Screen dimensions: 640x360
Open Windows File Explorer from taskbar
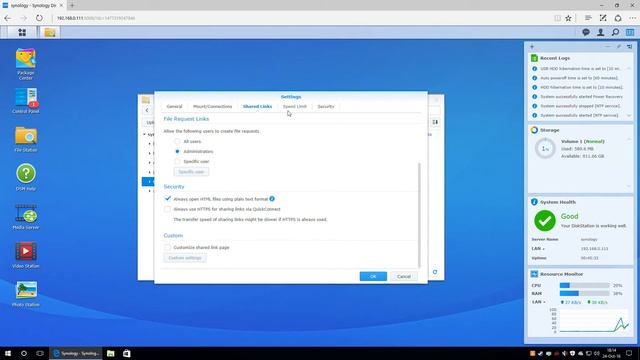[111, 353]
